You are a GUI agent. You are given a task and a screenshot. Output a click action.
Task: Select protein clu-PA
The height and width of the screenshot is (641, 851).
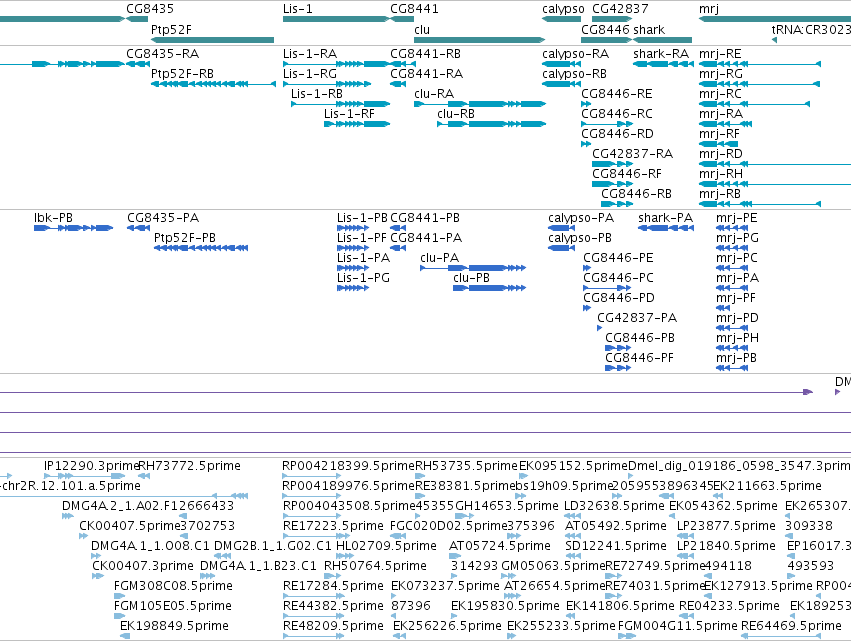(x=440, y=258)
